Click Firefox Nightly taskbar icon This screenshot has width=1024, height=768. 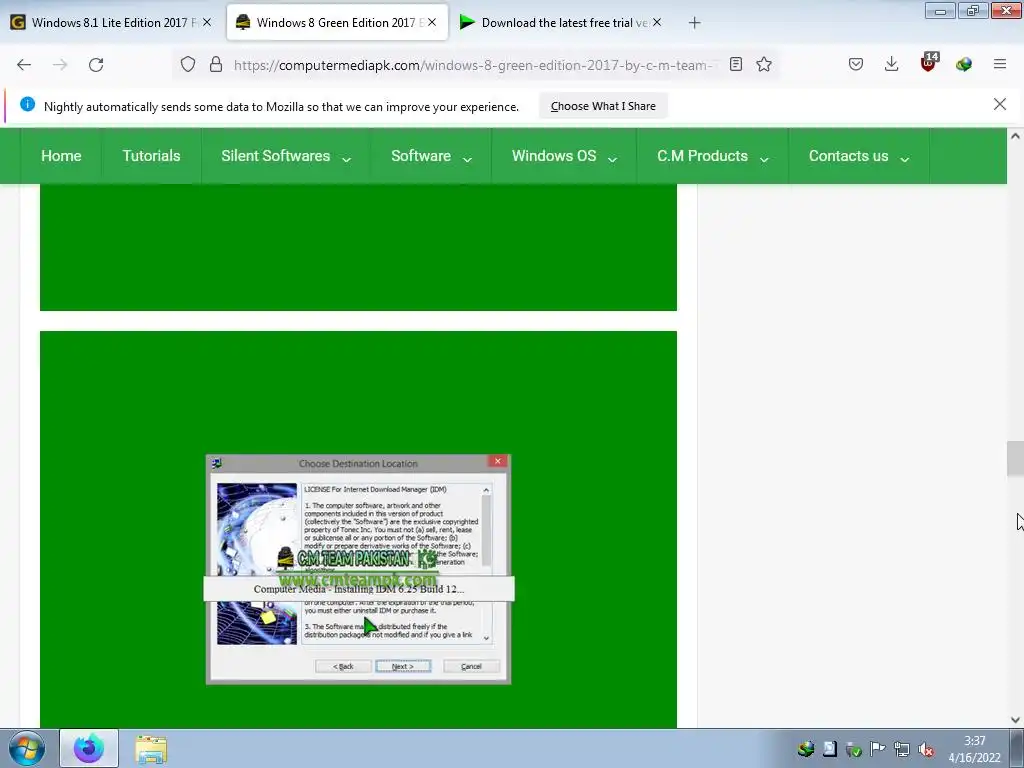(x=89, y=748)
